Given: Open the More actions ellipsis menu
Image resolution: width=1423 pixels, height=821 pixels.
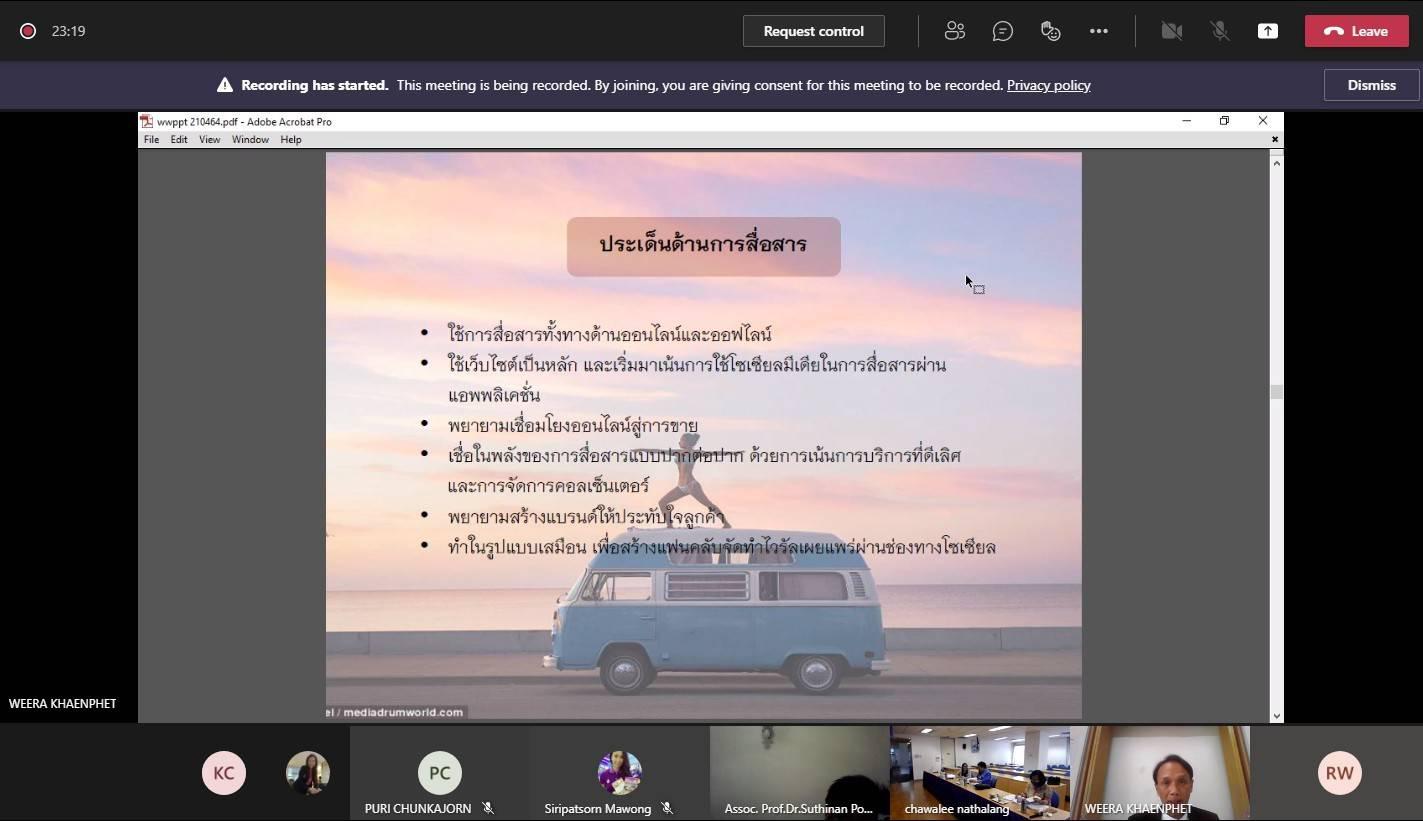Looking at the screenshot, I should coord(1098,31).
